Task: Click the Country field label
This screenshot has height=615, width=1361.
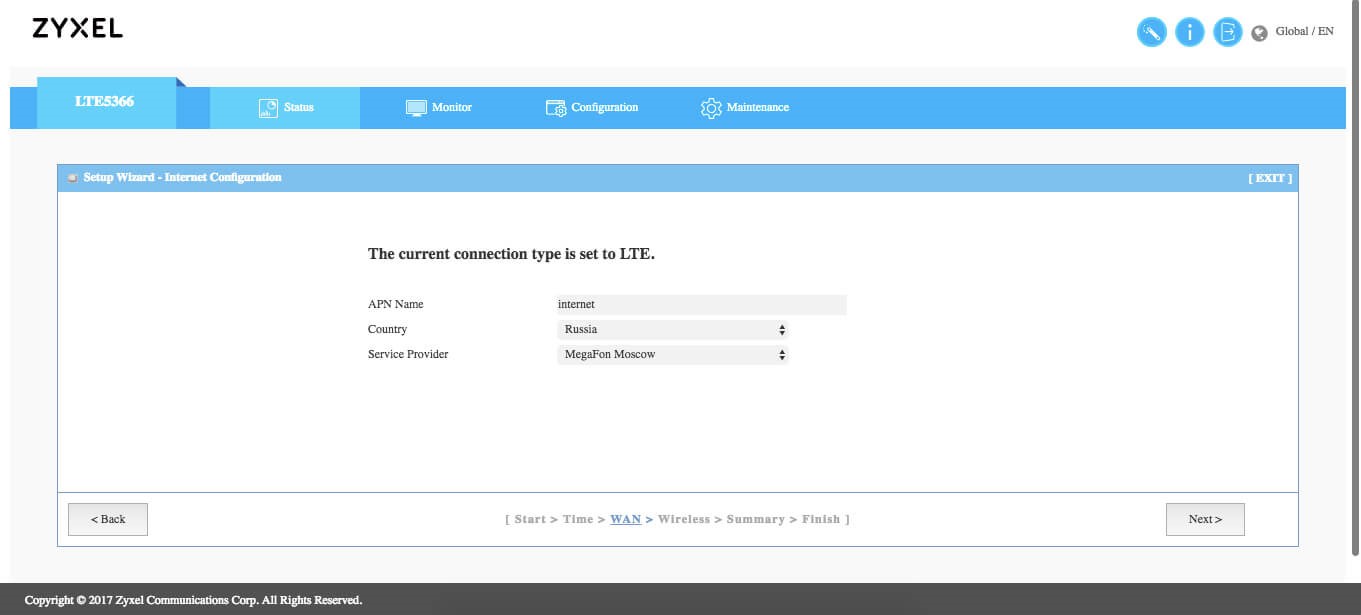Action: 388,329
